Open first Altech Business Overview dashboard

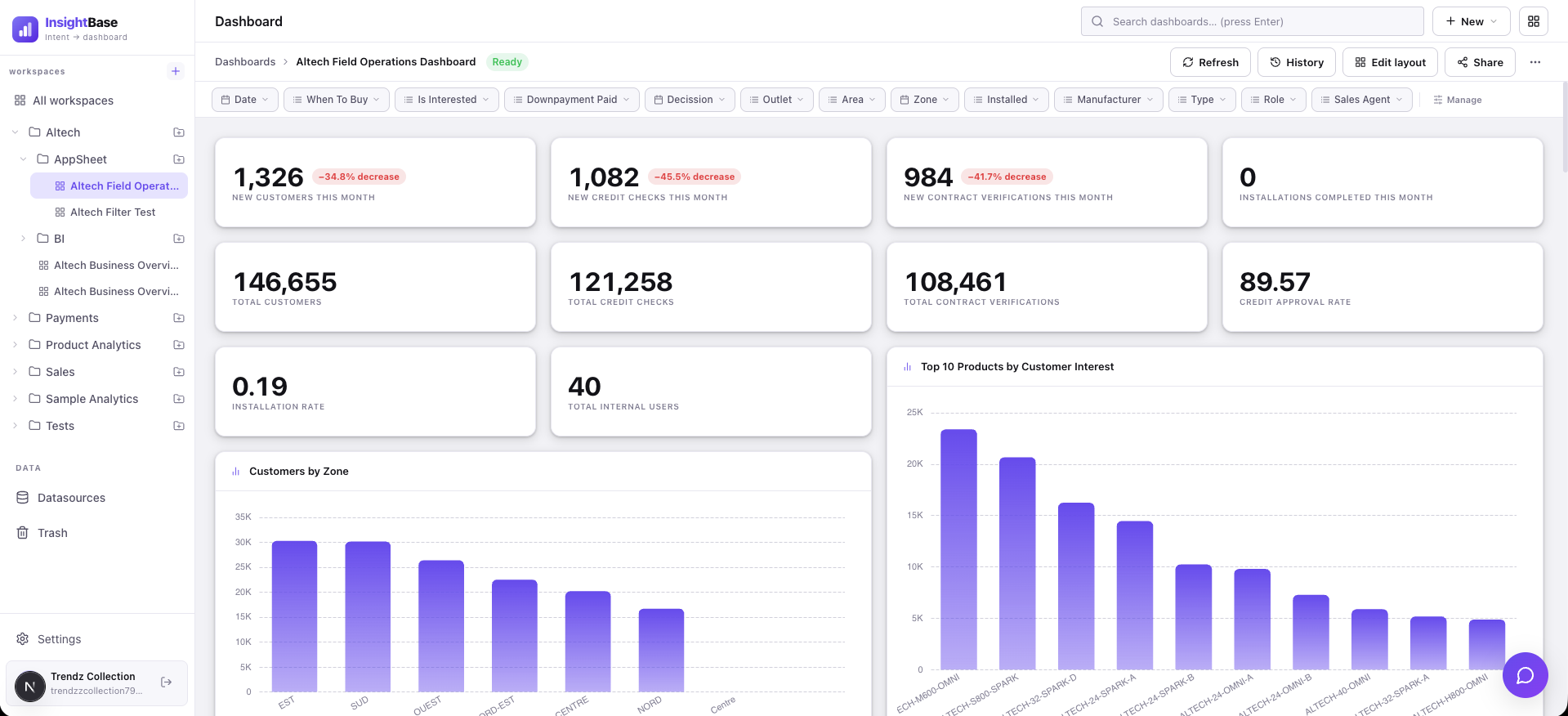tap(109, 265)
